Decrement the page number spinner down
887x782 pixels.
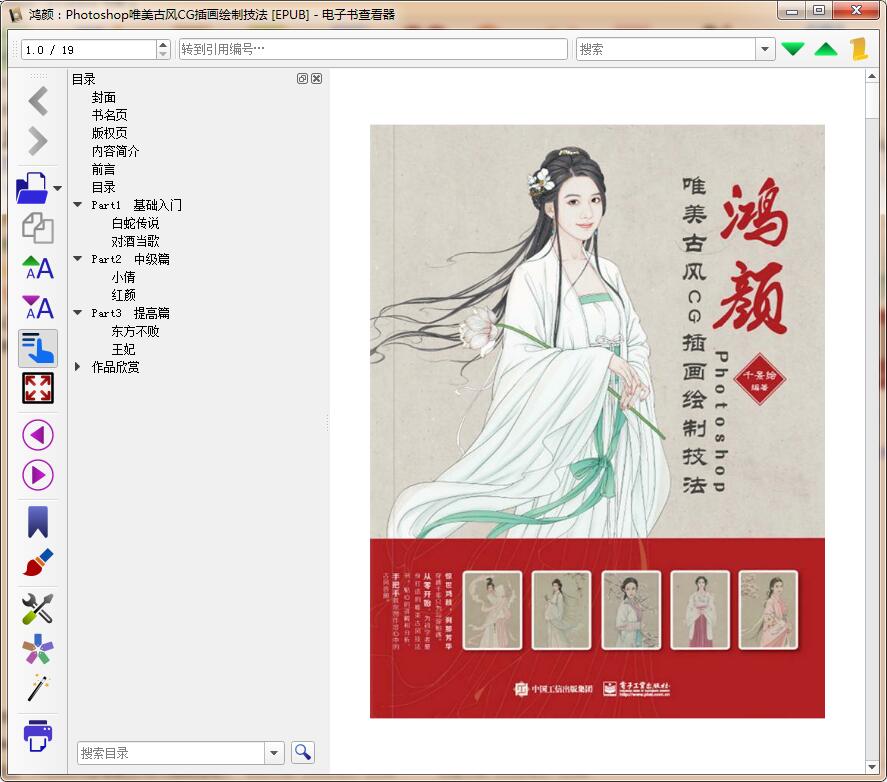click(x=163, y=54)
